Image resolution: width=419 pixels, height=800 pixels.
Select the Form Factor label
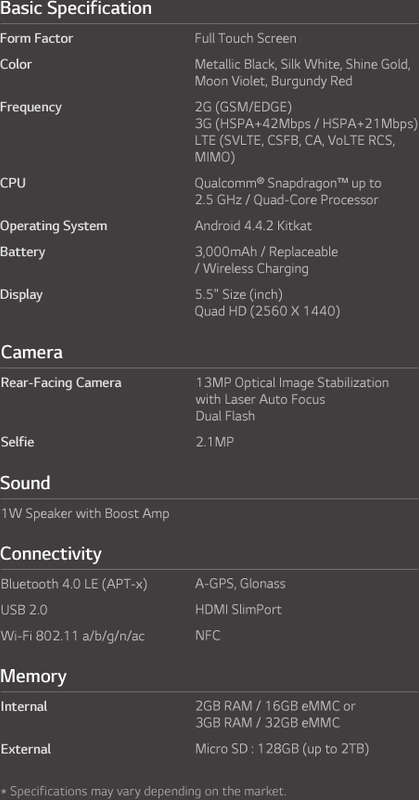36,39
